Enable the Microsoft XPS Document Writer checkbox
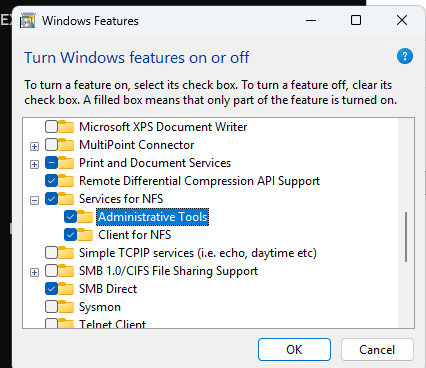This screenshot has width=426, height=368. click(51, 127)
